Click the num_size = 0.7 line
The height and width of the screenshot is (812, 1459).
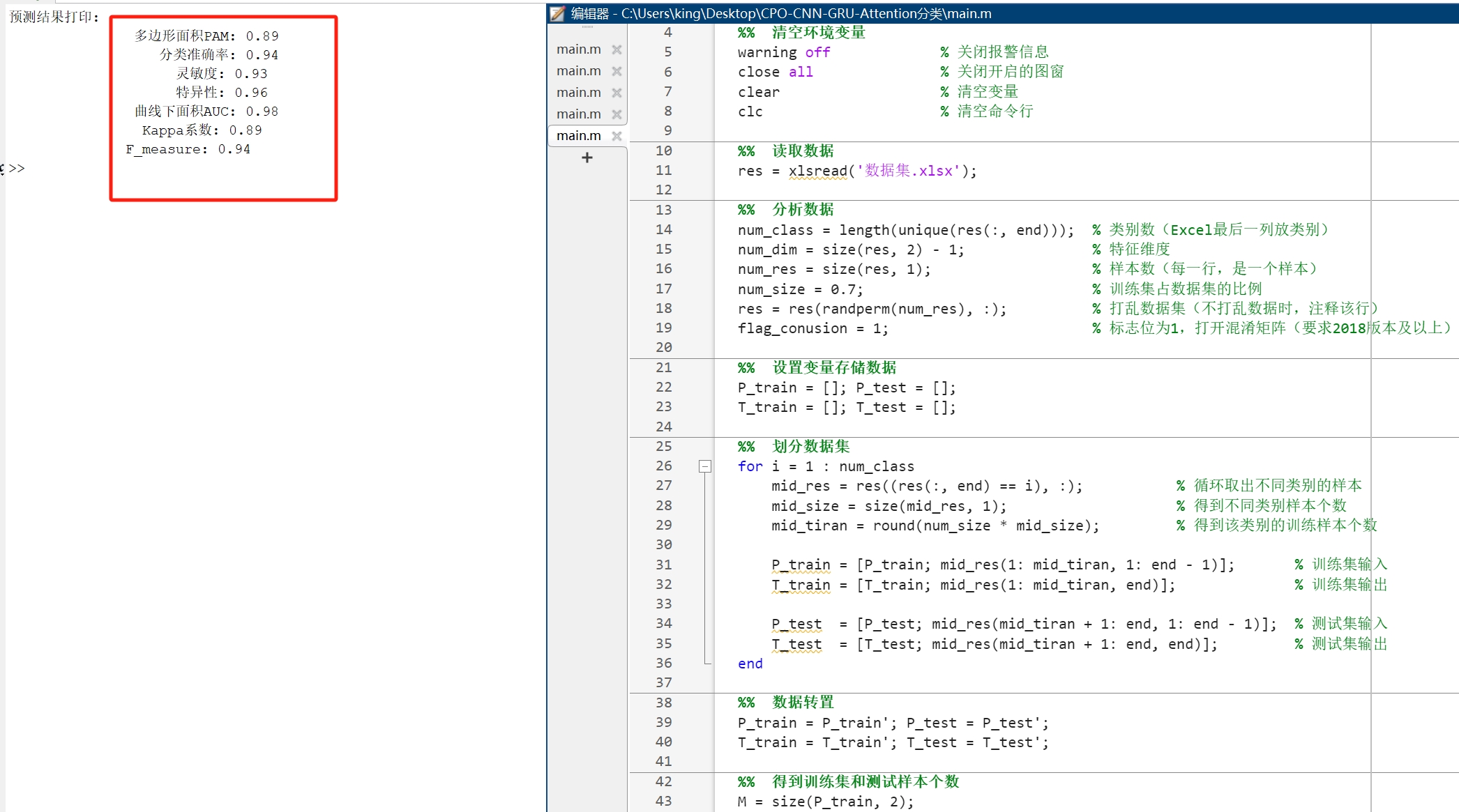(x=800, y=289)
